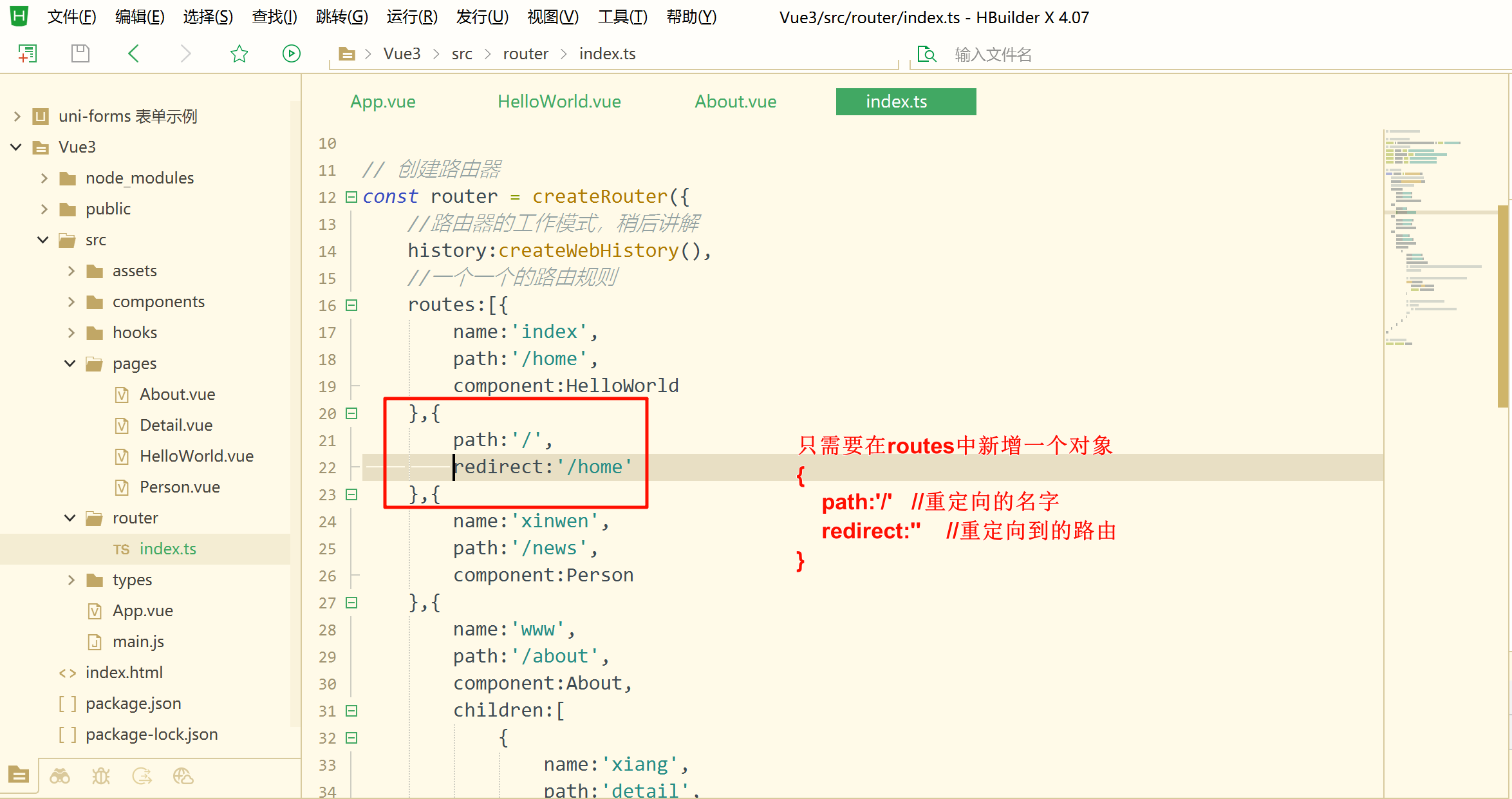The image size is (1512, 799).
Task: Click the bookmark star icon
Action: [x=239, y=53]
